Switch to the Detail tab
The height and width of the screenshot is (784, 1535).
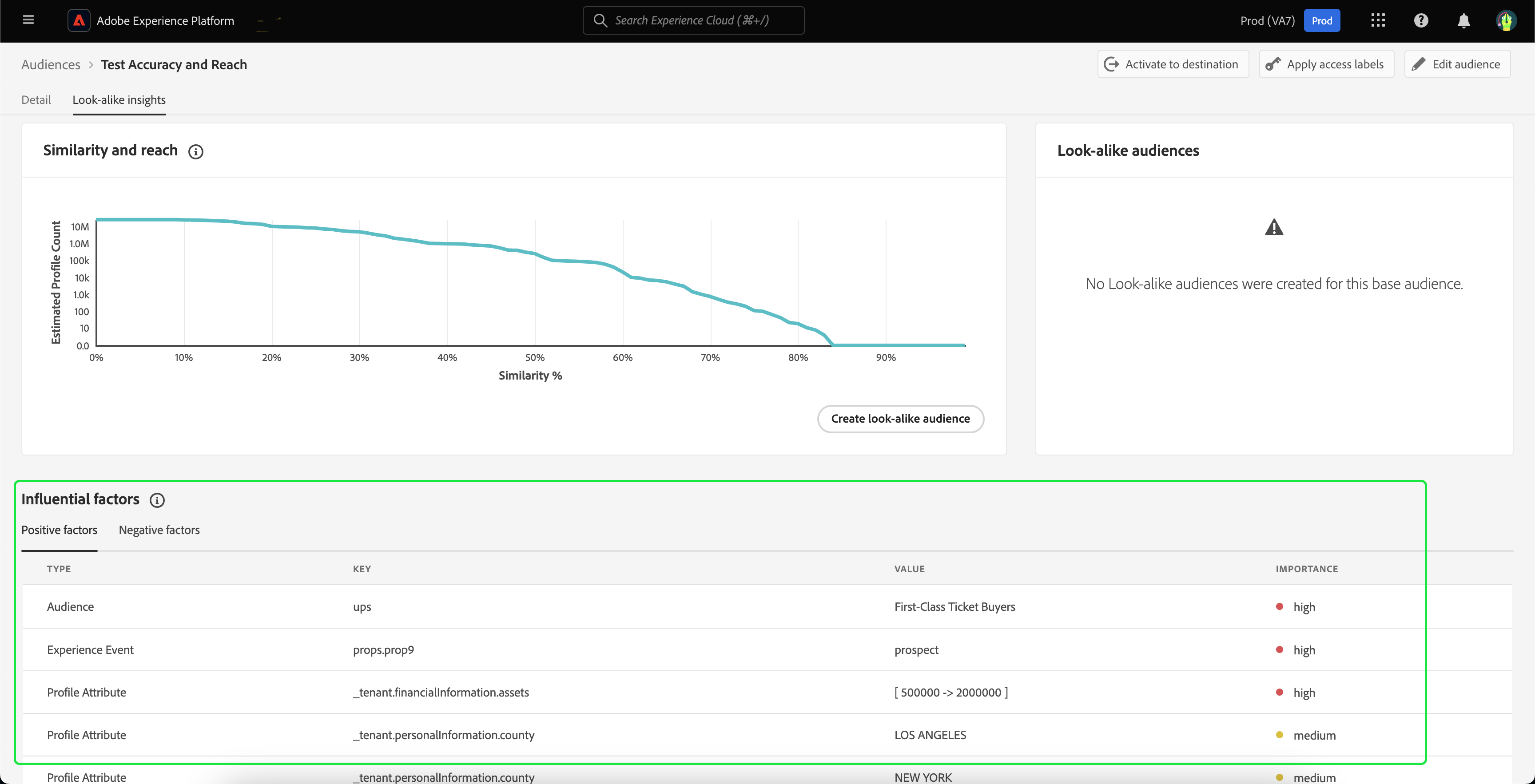click(x=36, y=100)
